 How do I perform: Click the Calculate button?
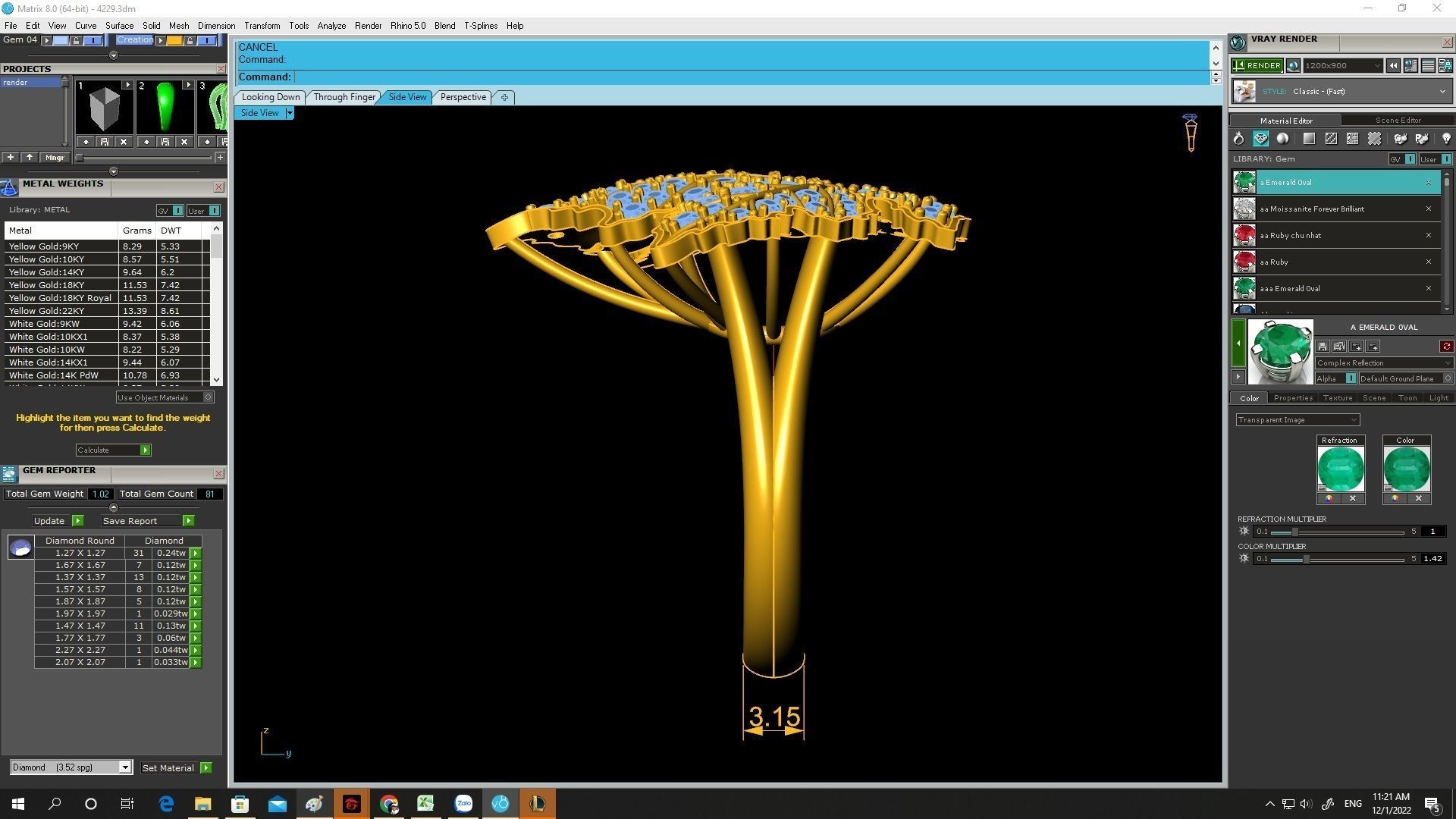[113, 450]
